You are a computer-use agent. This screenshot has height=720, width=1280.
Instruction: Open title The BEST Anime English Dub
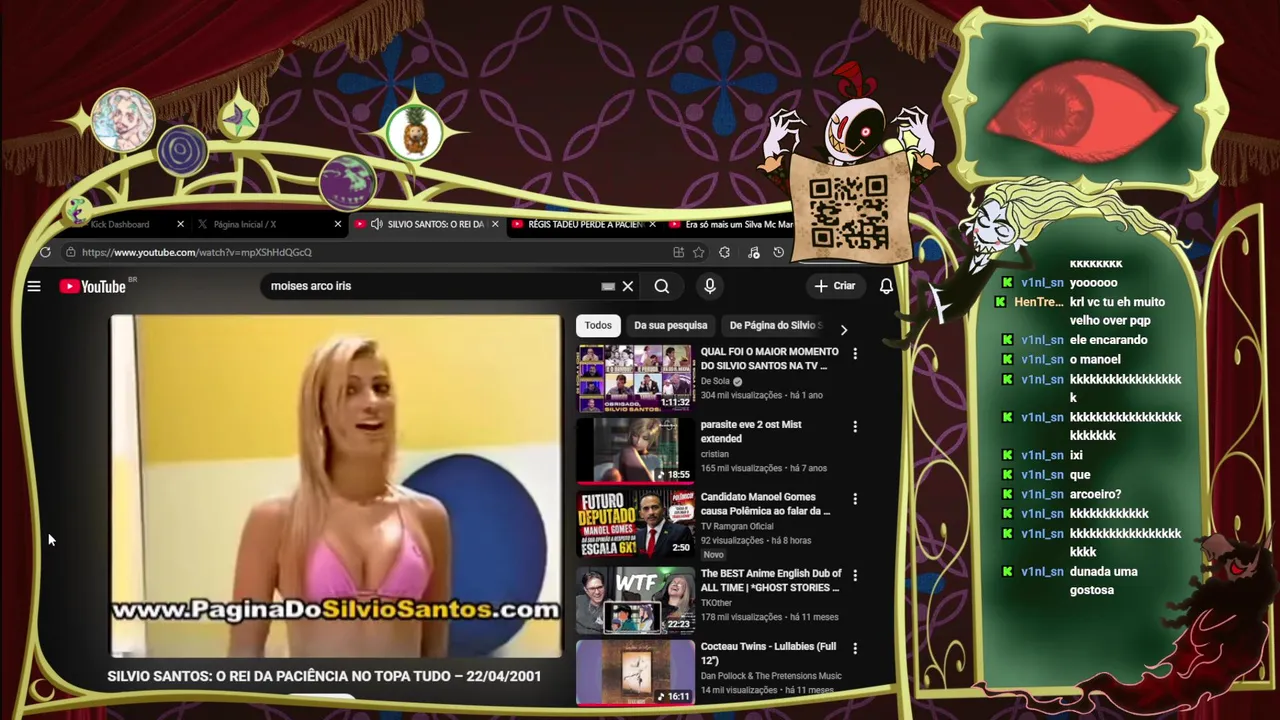click(771, 580)
